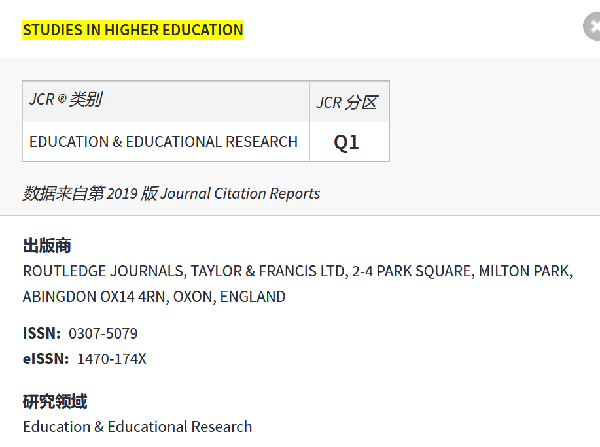Select the JCR 分区 column header
Screen dimensions: 600x447
pos(349,101)
